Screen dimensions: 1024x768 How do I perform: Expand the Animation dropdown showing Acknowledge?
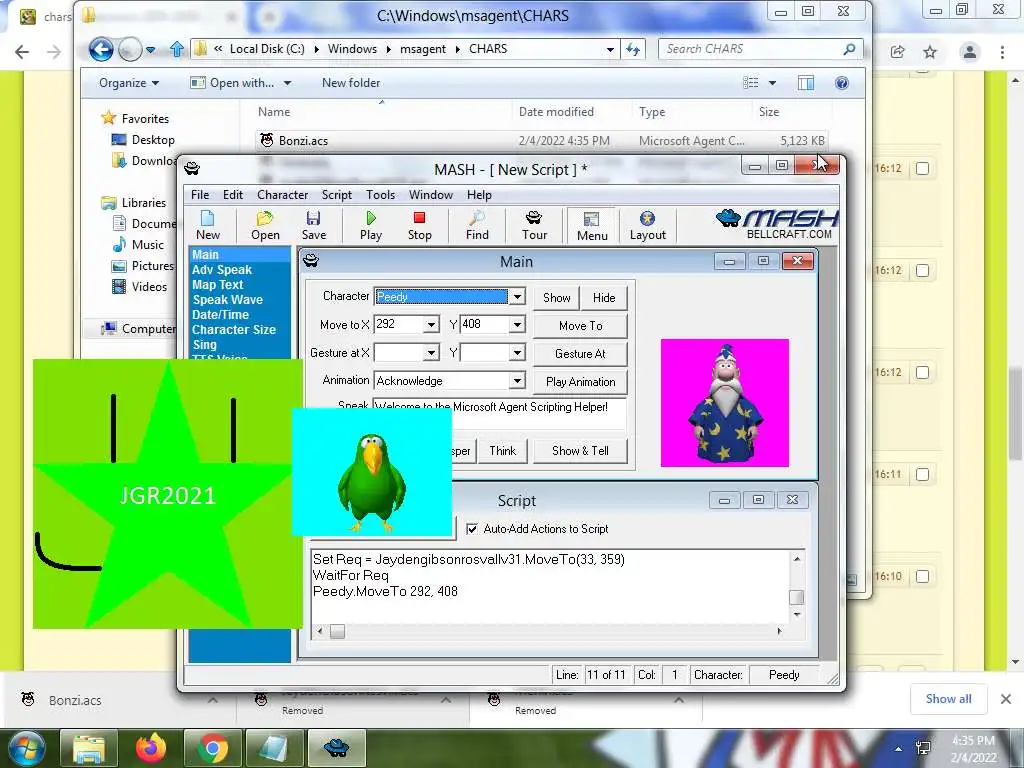click(x=517, y=381)
